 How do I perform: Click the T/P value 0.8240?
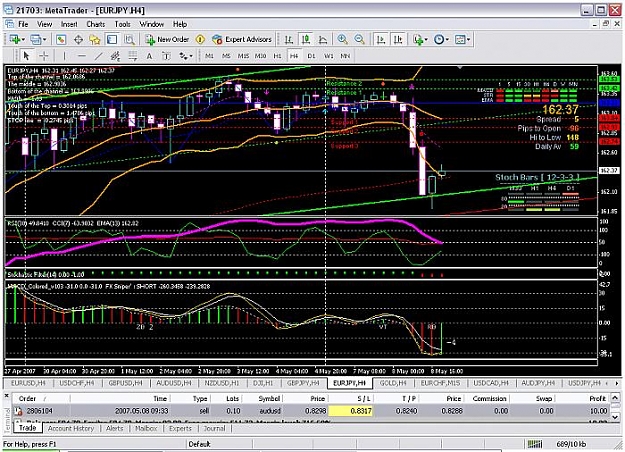coord(406,411)
